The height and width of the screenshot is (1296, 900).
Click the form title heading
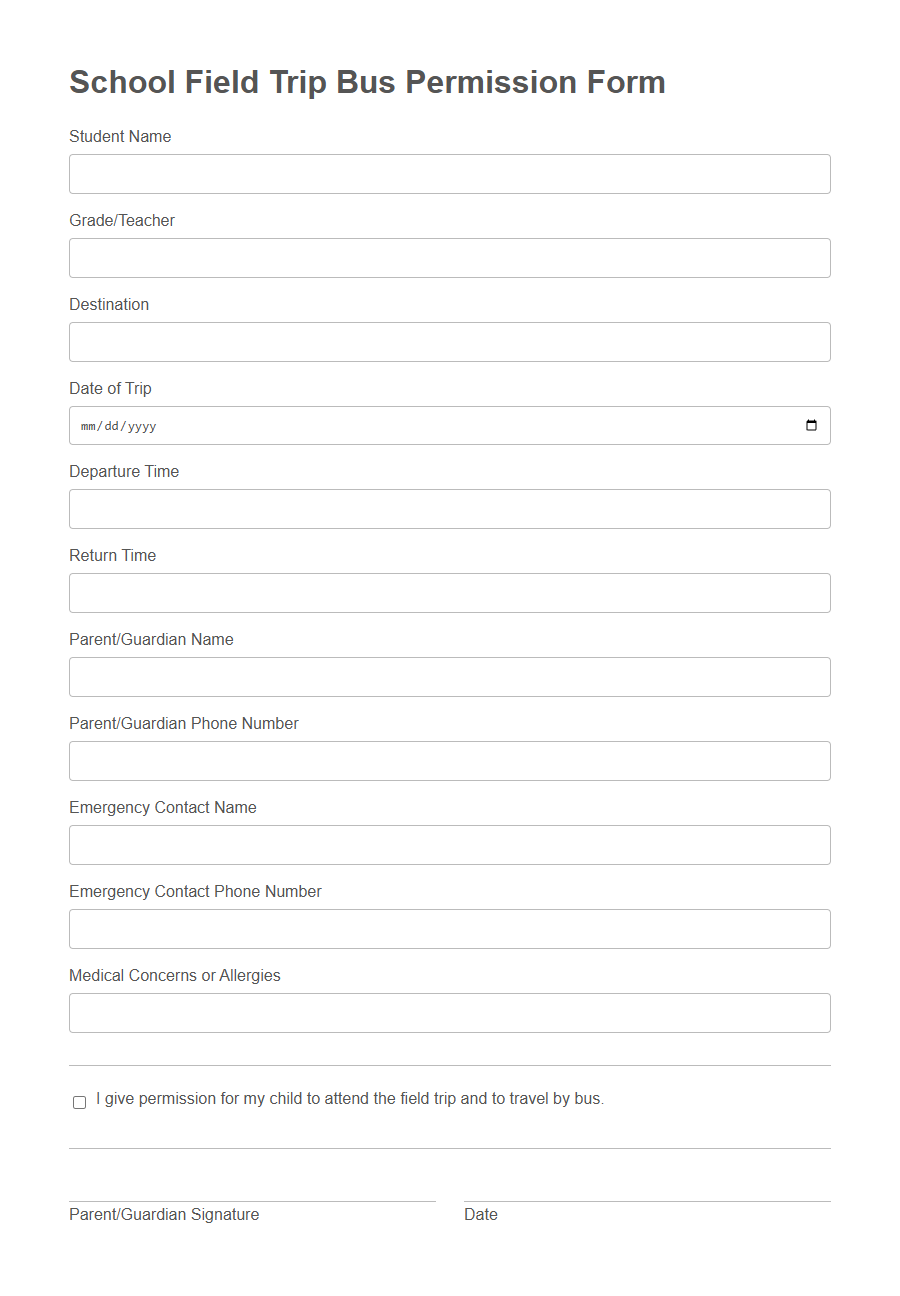point(366,82)
